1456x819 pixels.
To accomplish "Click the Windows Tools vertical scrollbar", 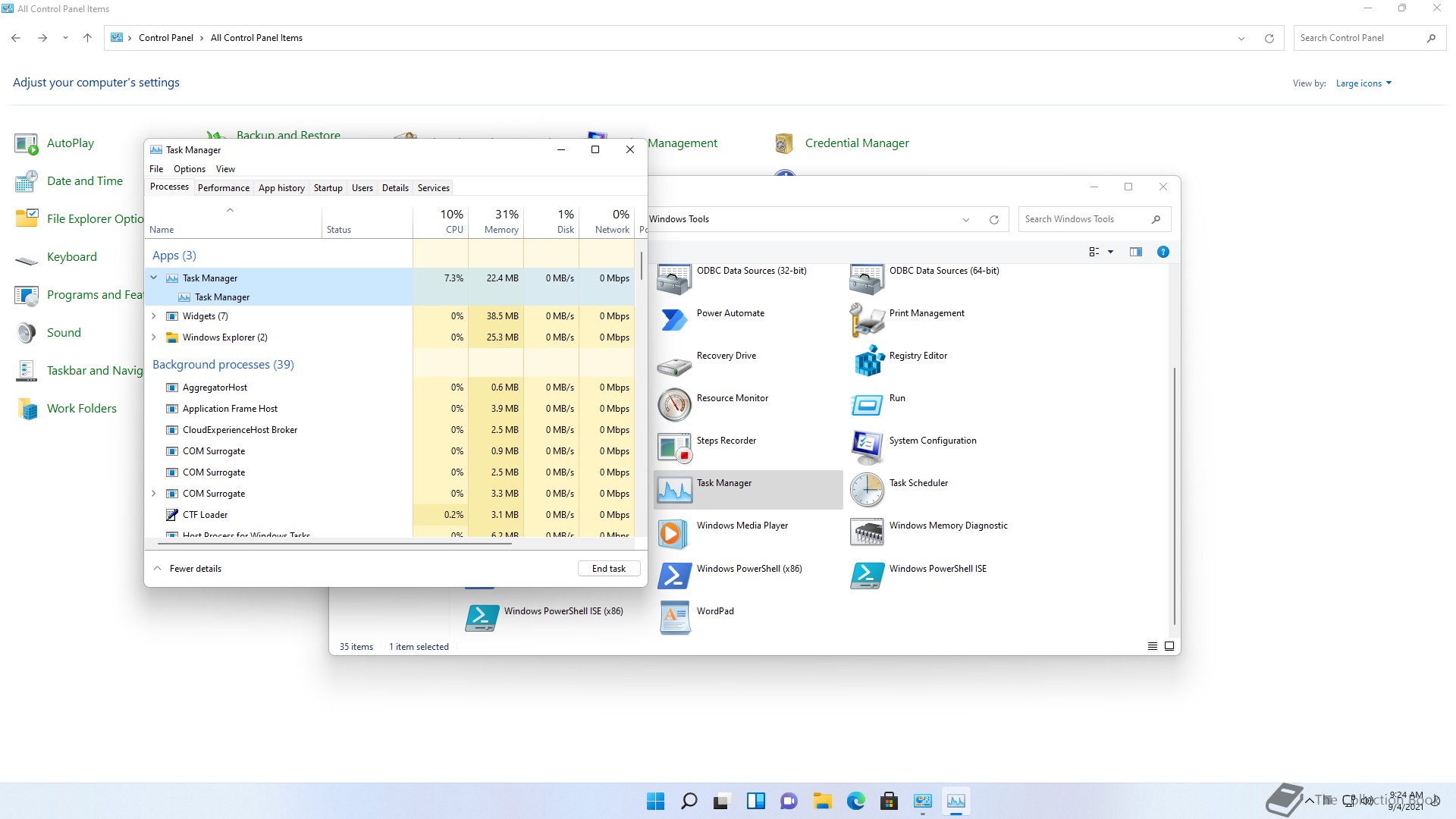I will click(1174, 497).
